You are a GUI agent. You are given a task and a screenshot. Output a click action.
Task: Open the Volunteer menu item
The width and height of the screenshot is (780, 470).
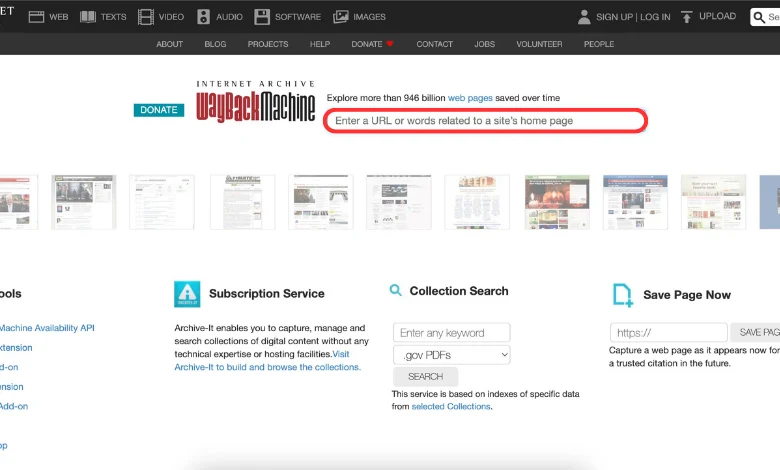pos(539,44)
